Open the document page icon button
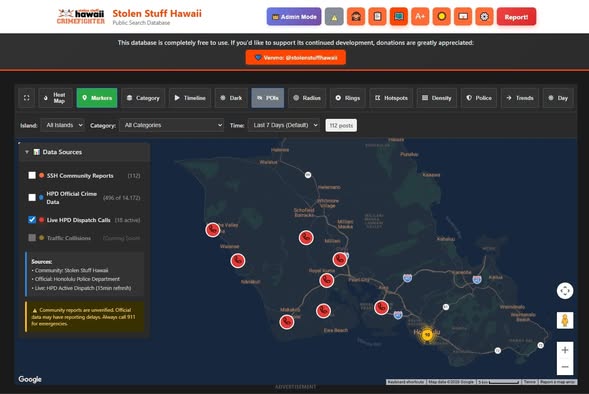 377,17
